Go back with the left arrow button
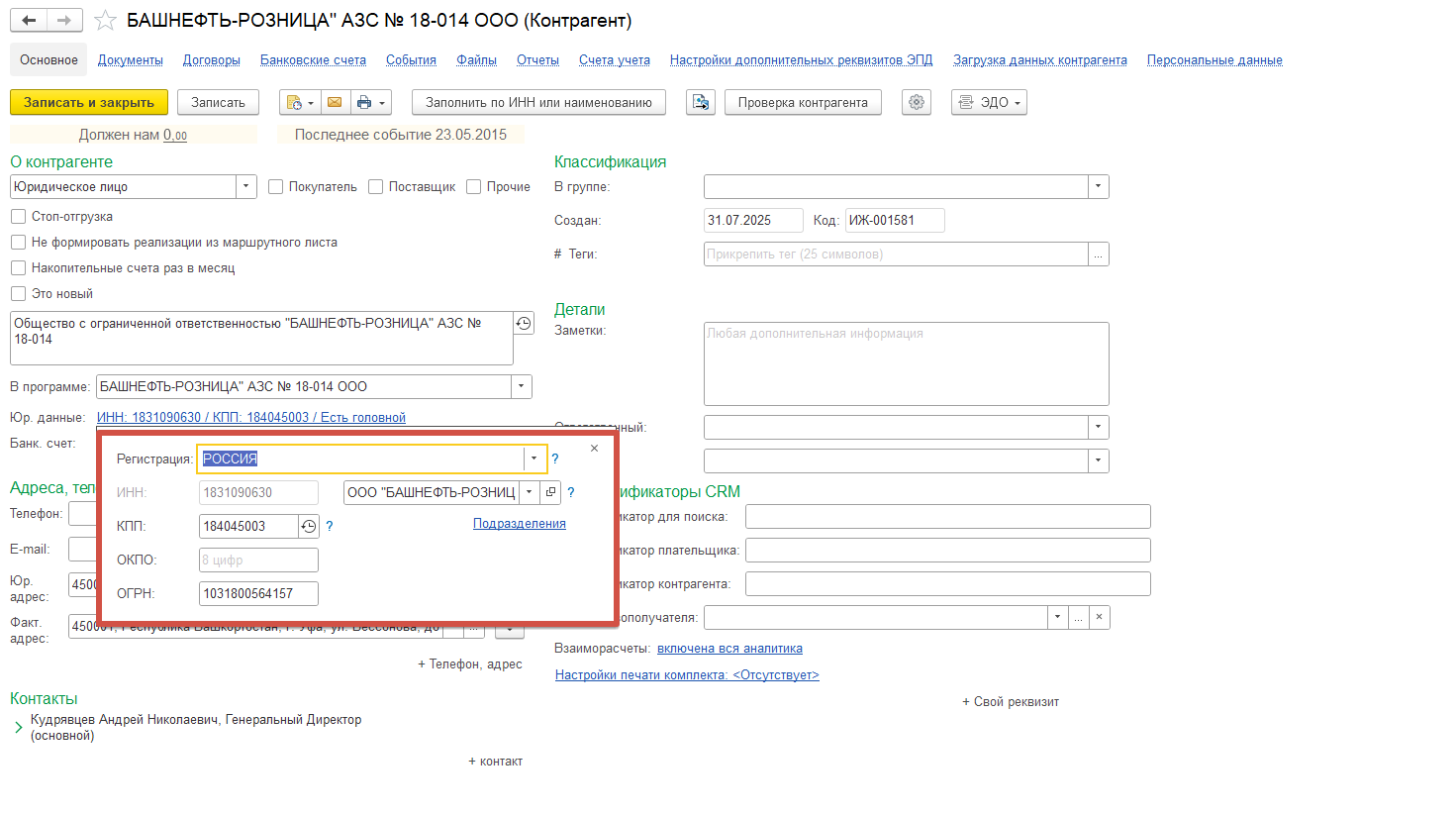 point(29,20)
